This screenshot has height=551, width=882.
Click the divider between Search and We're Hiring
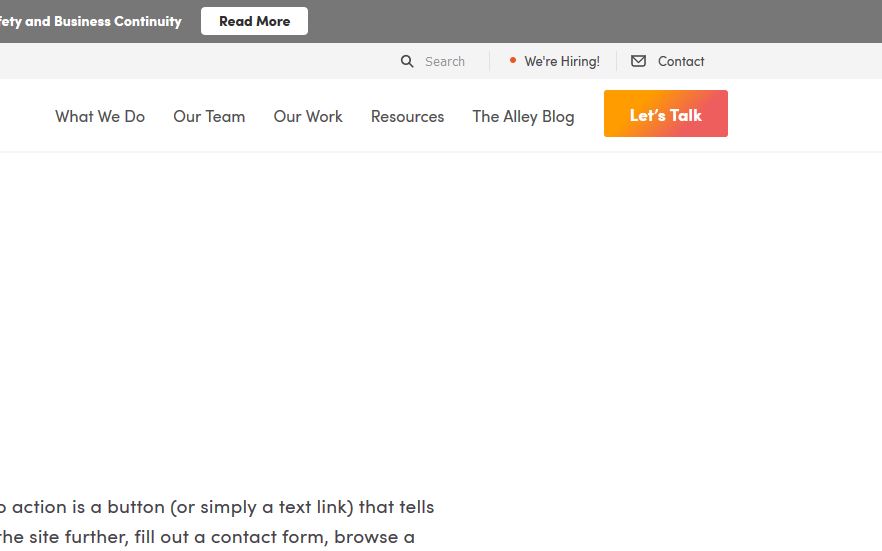[x=489, y=61]
